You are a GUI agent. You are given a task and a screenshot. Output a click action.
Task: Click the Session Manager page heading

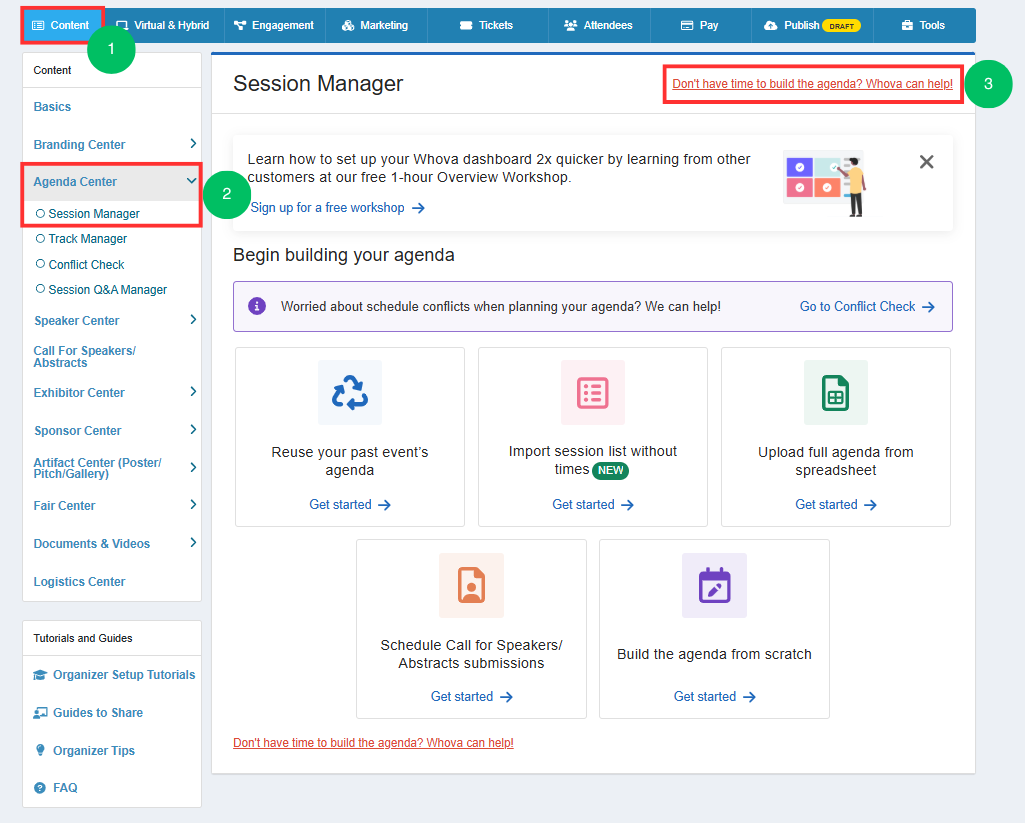click(318, 84)
